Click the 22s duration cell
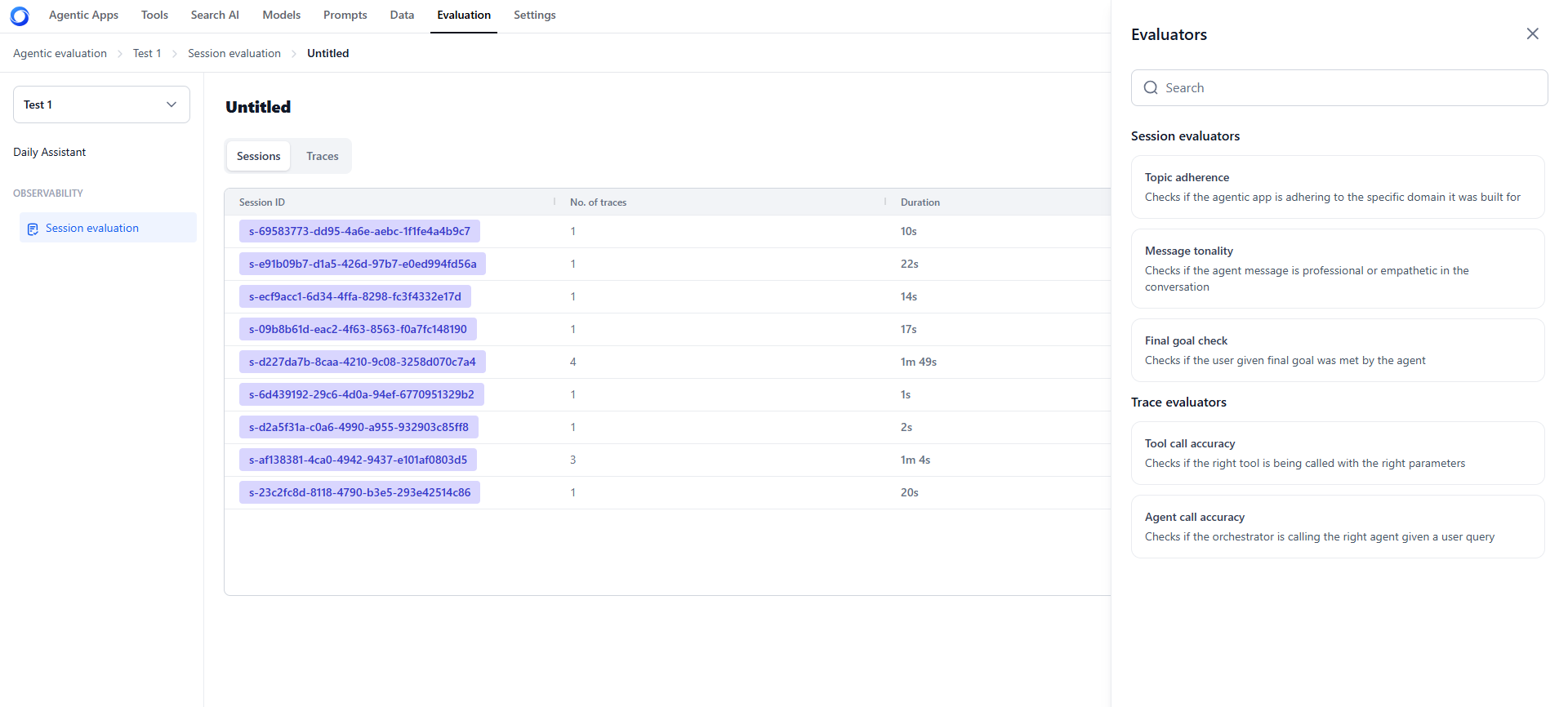This screenshot has height=707, width=1568. (x=910, y=264)
